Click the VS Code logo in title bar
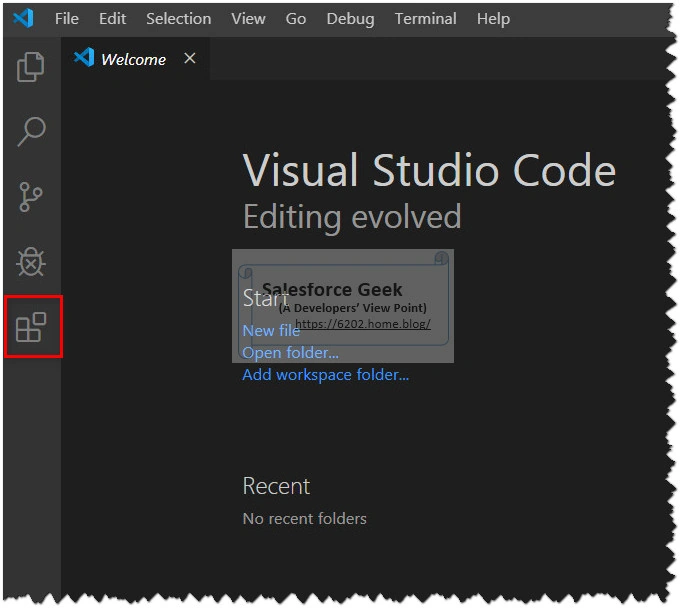Screen dimensions: 686x613 [x=23, y=18]
